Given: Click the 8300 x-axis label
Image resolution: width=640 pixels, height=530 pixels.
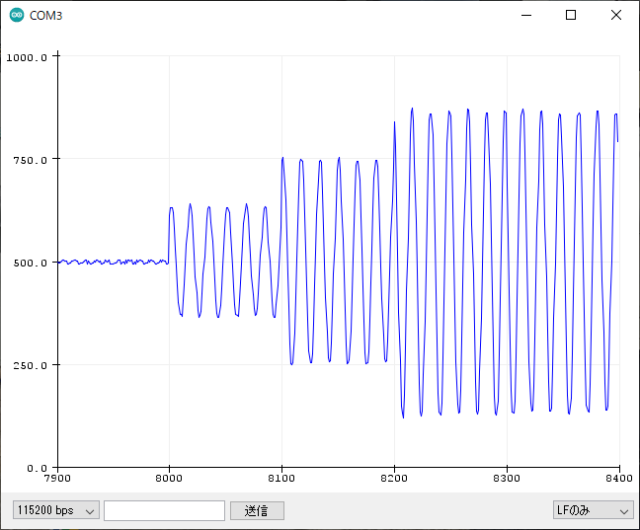Looking at the screenshot, I should point(507,478).
